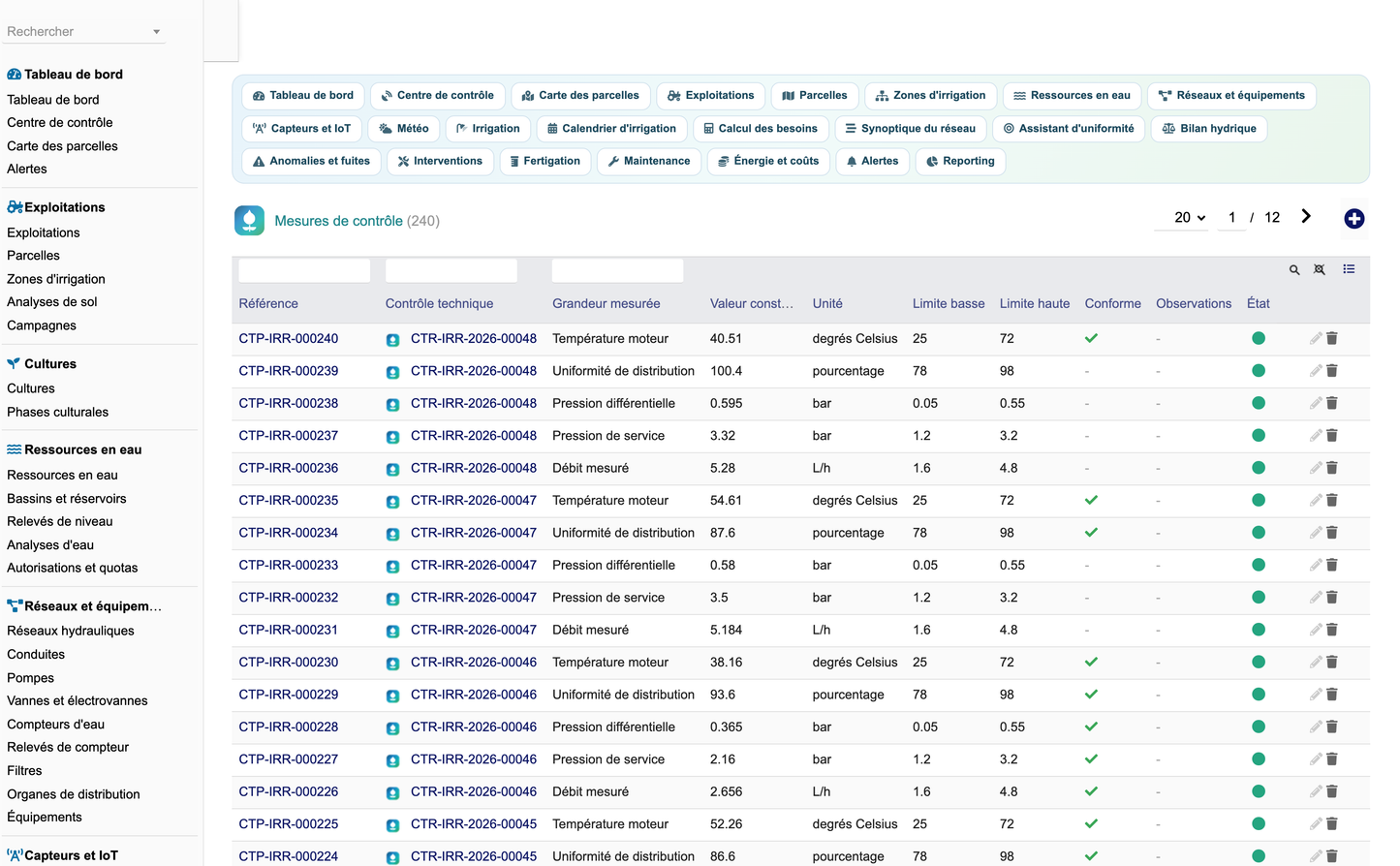Open the Capteurs et IoT tab
The width and height of the screenshot is (1400, 866).
302,129
